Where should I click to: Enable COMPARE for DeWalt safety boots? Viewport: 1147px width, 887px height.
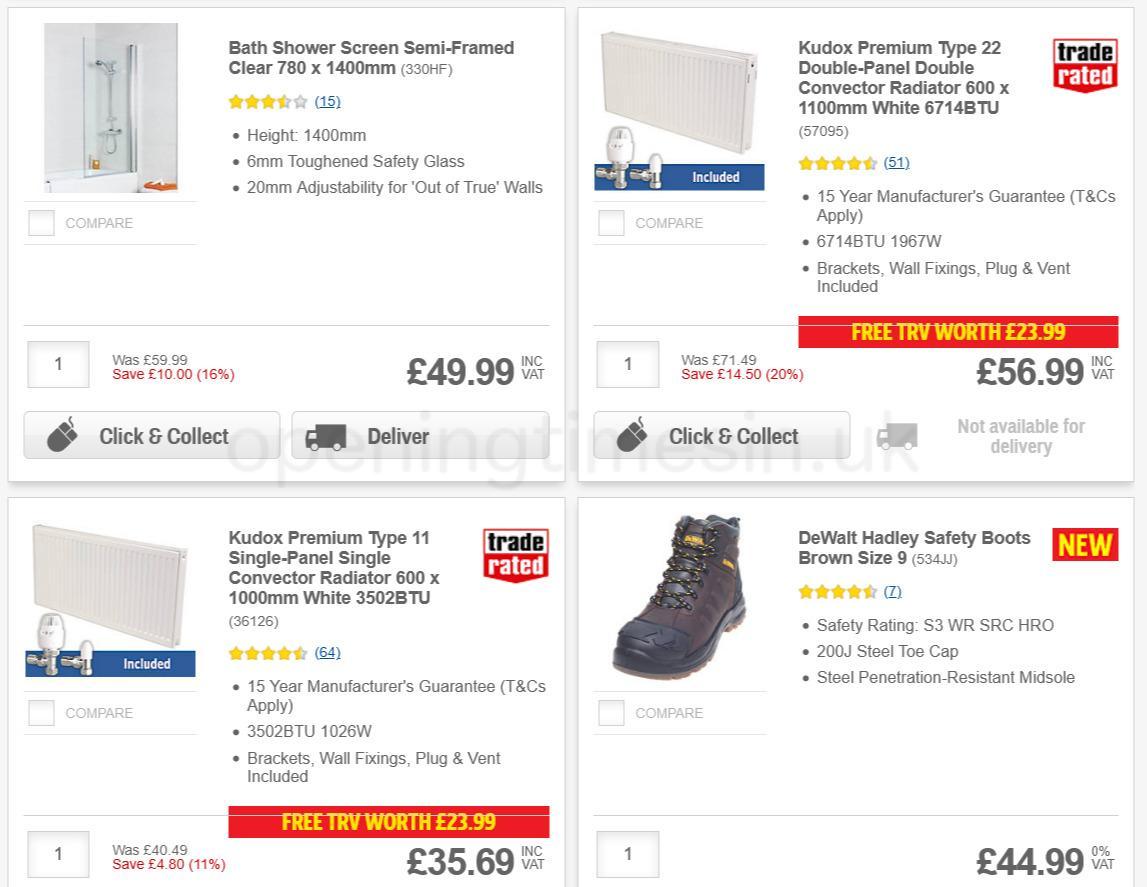coord(610,713)
